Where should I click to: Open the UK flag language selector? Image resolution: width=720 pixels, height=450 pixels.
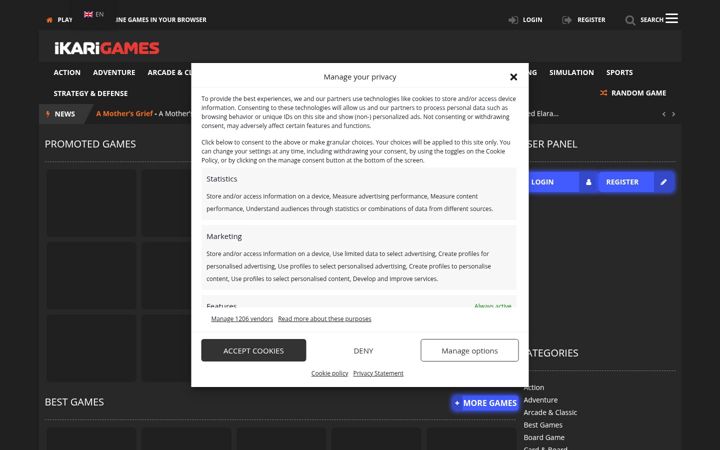[94, 14]
